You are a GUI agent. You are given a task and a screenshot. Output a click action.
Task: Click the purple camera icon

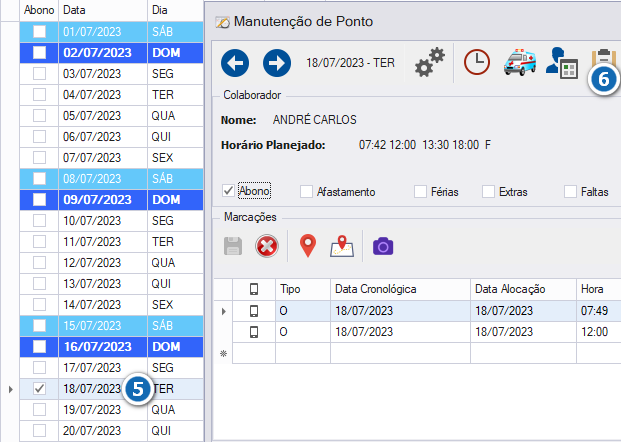coord(383,246)
